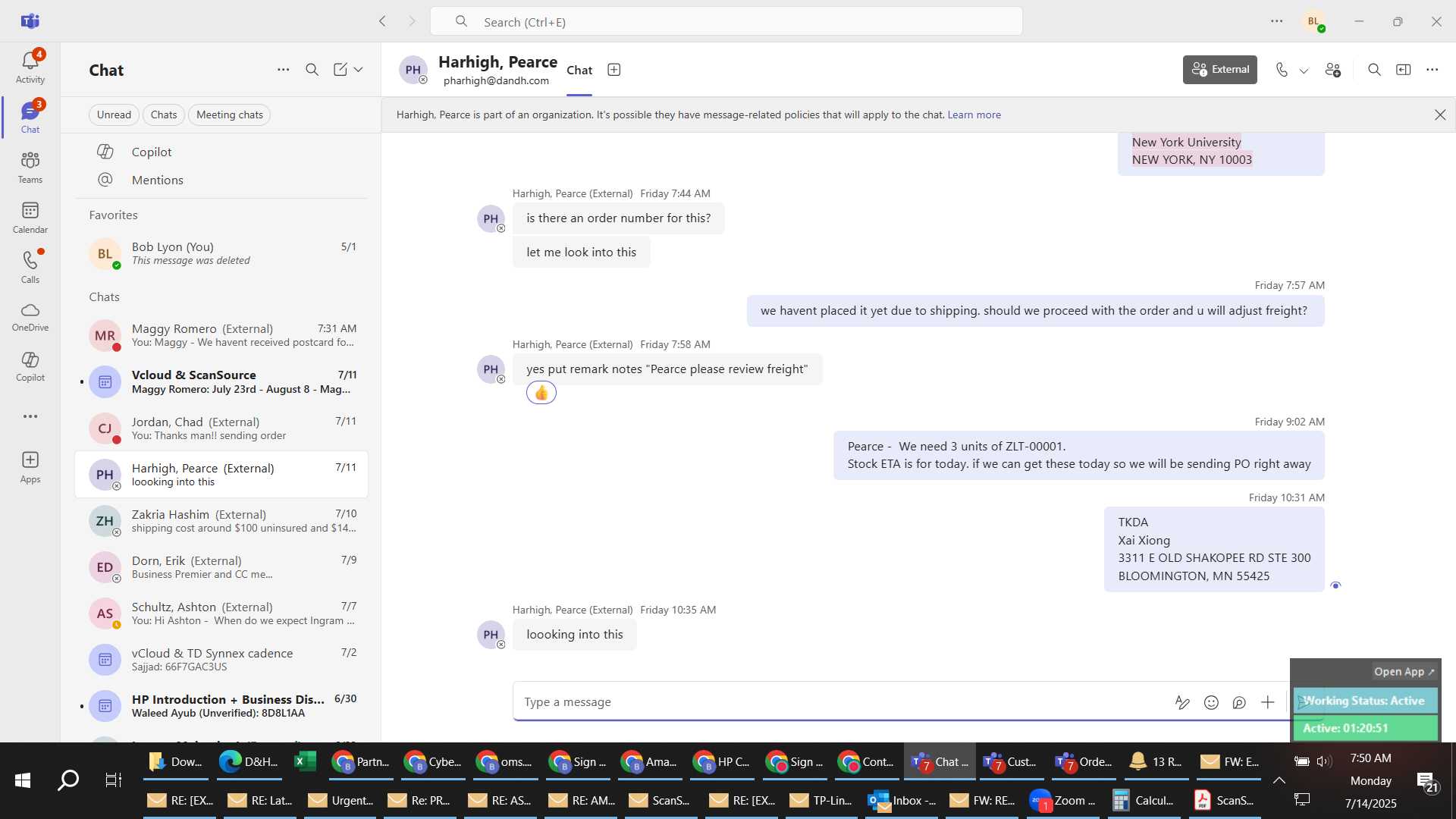Open the Calendar in sidebar
The image size is (1456, 819).
point(30,218)
